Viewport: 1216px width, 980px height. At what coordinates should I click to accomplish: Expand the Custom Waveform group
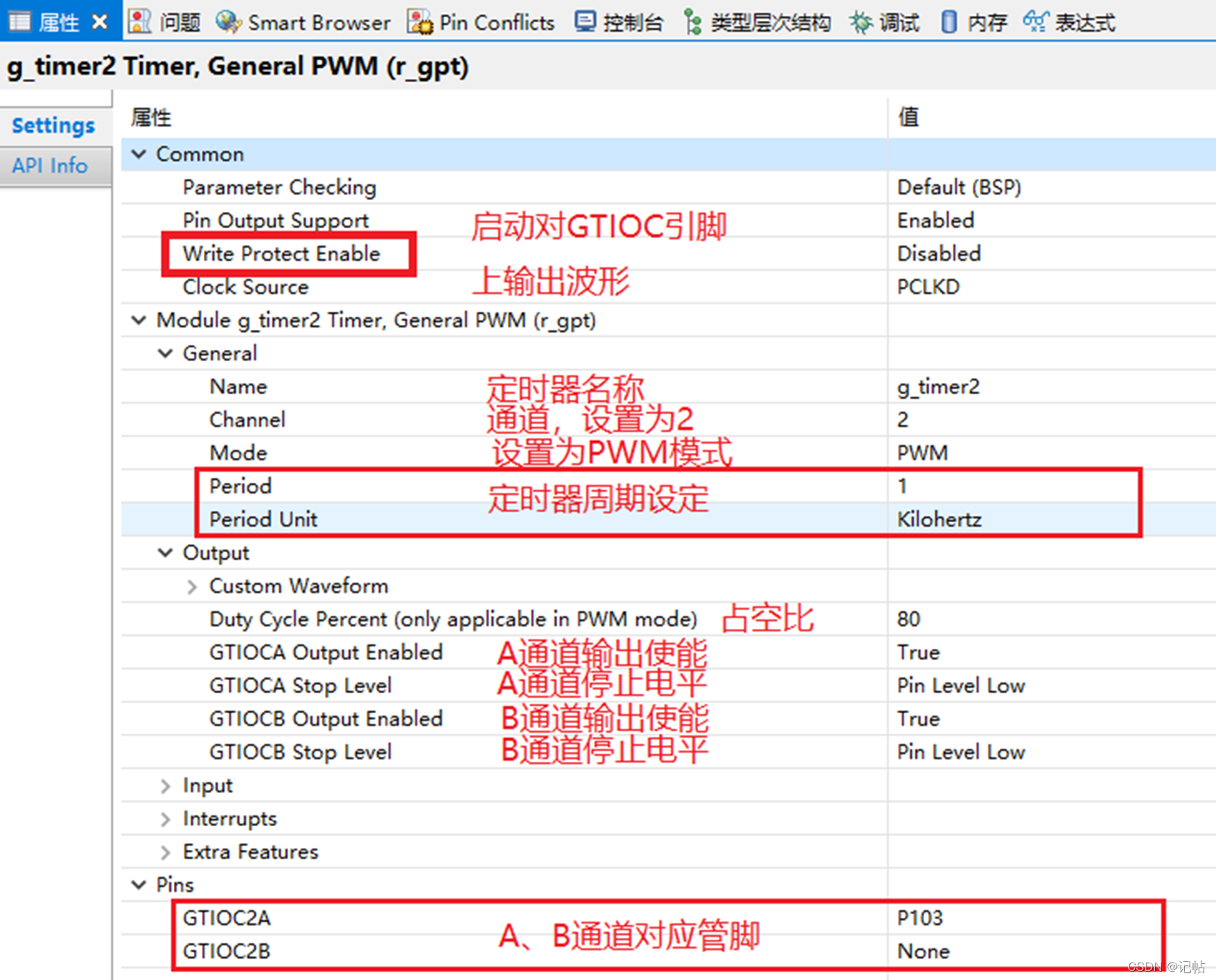coord(192,586)
